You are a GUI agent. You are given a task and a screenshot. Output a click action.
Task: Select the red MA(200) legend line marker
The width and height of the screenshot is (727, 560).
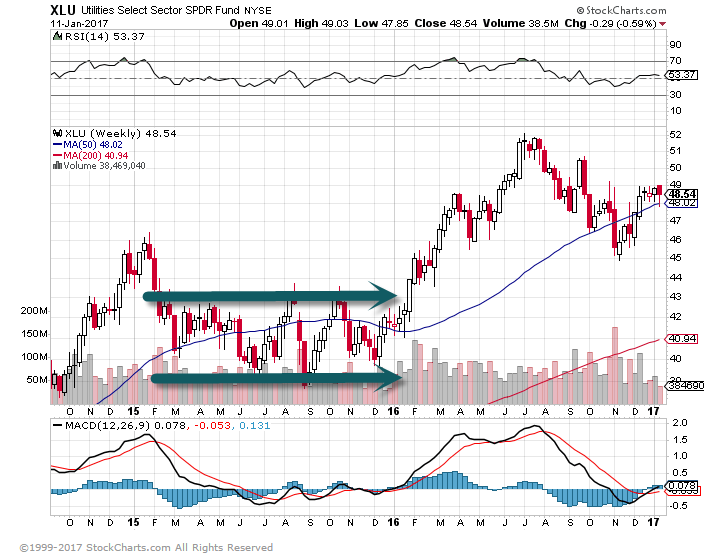57,155
